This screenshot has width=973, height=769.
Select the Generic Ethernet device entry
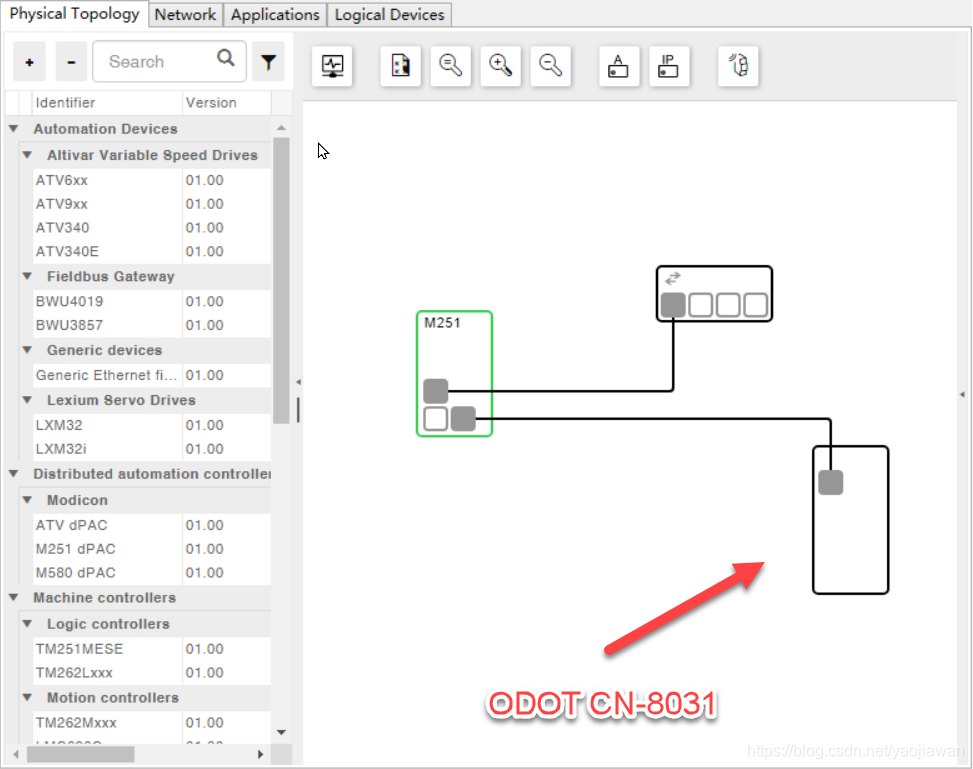pyautogui.click(x=151, y=375)
